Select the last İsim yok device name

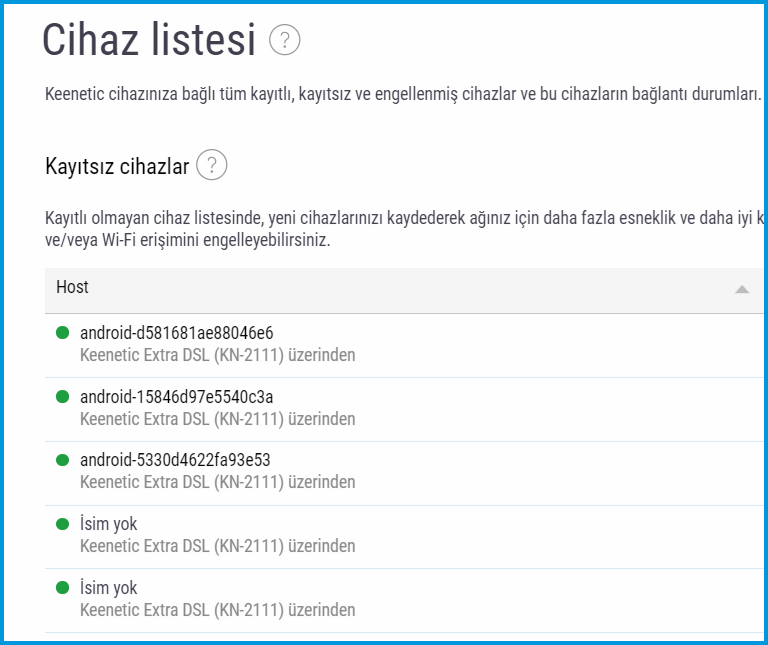point(108,588)
